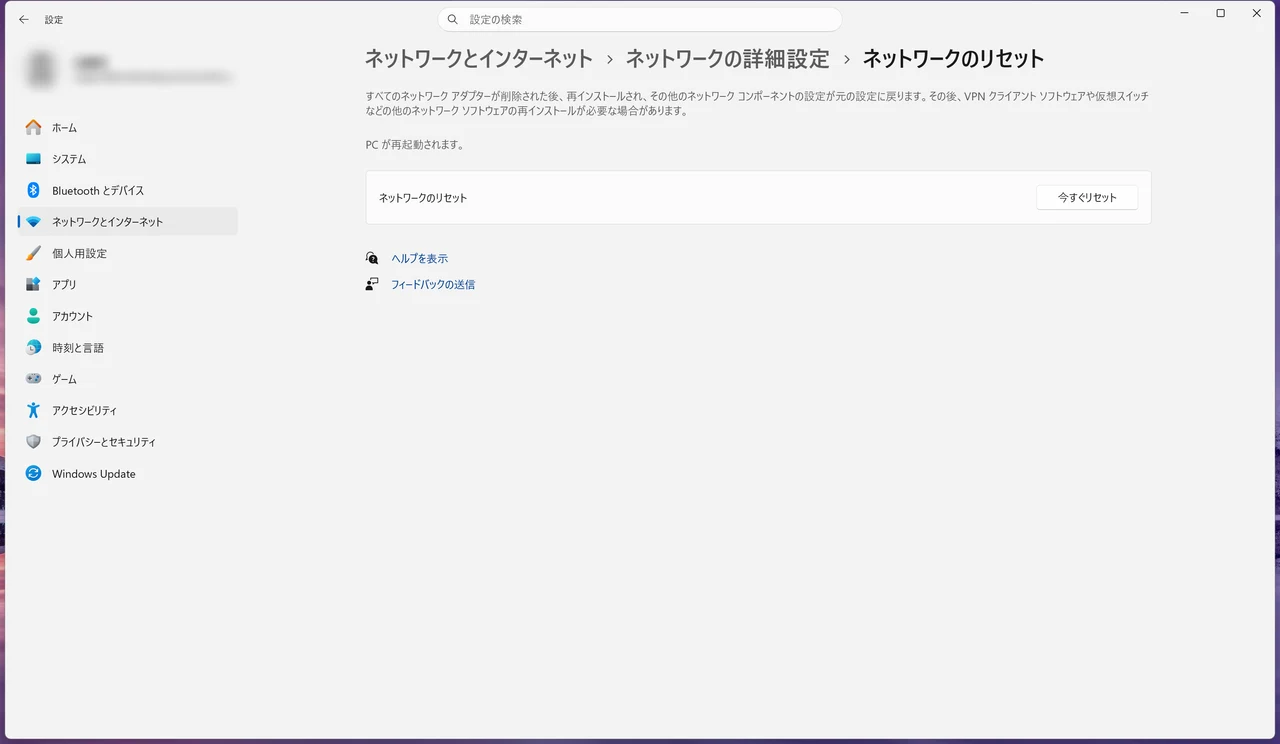Viewport: 1280px width, 744px height.
Task: Select ネットワークとインターネット in the sidebar
Action: click(128, 222)
